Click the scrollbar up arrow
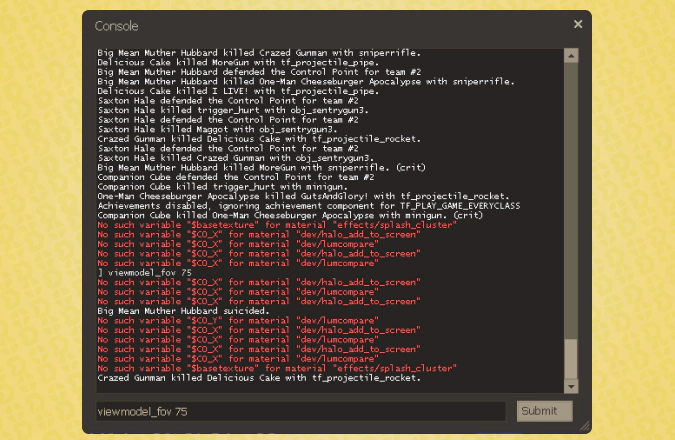This screenshot has height=440, width=675. tap(571, 56)
